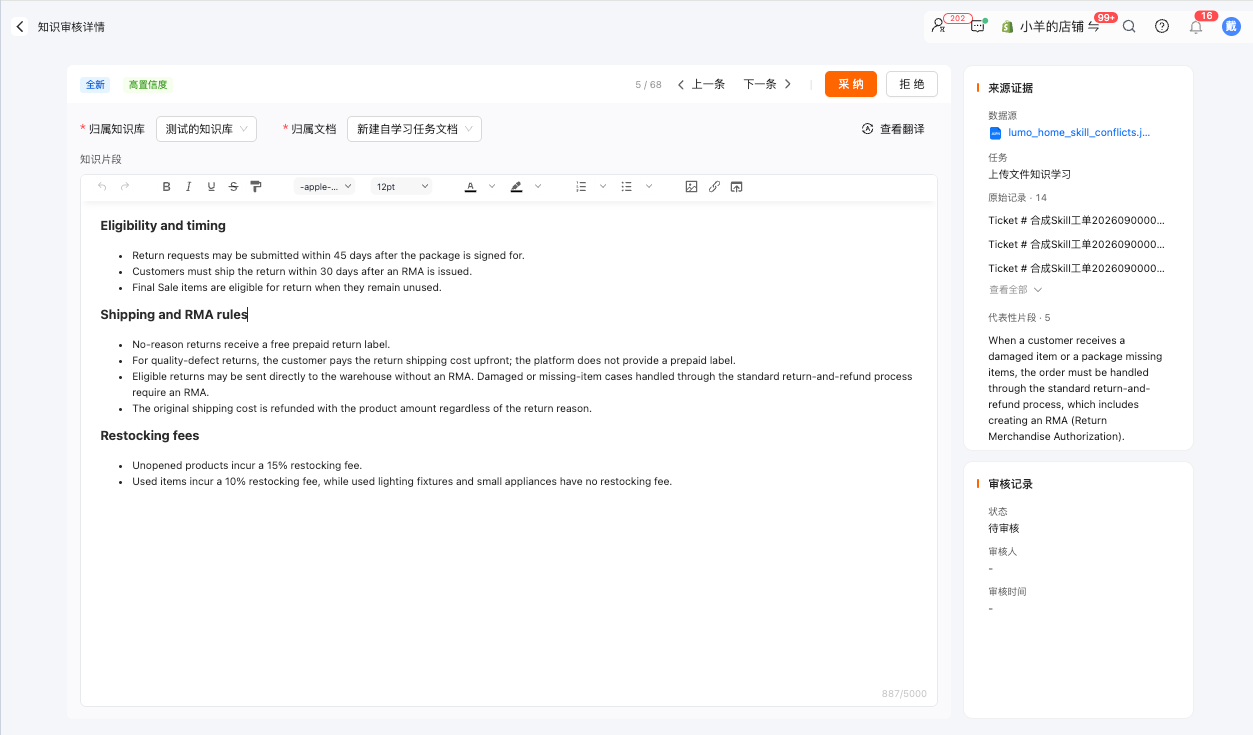Viewport: 1253px width, 735px height.
Task: Insert an image into the editor
Action: 691,187
